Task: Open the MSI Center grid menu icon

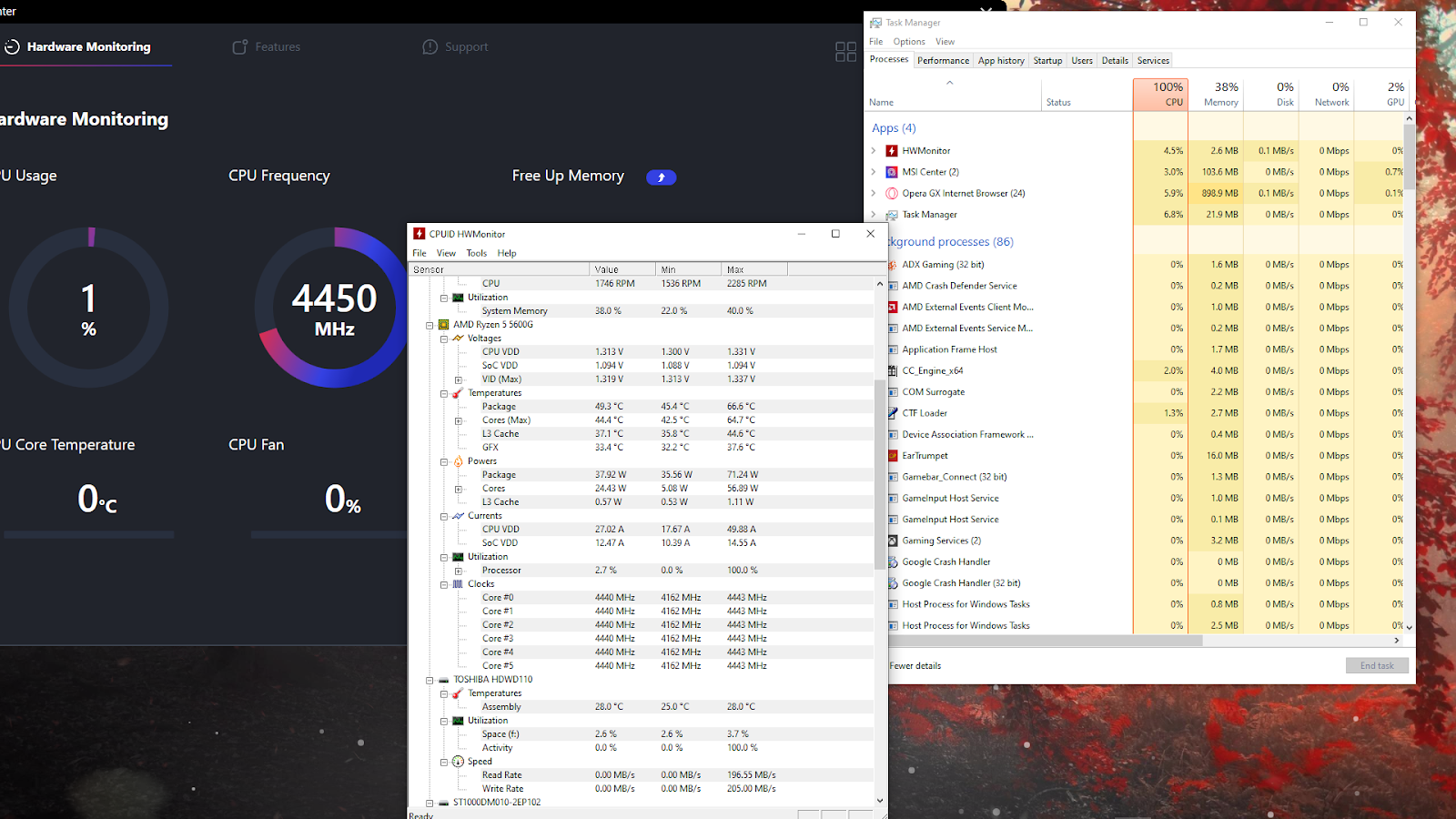Action: click(x=845, y=52)
